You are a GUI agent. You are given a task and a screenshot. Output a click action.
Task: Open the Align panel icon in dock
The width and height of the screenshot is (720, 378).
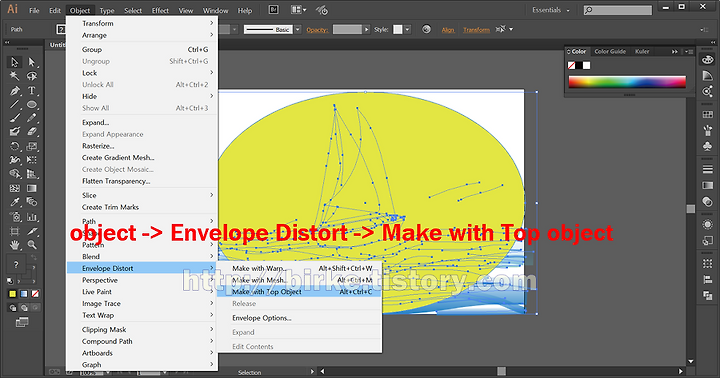(x=708, y=279)
